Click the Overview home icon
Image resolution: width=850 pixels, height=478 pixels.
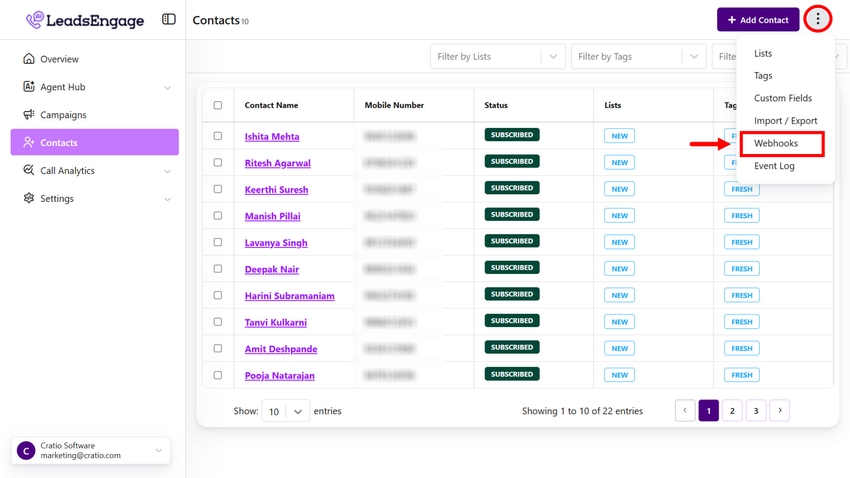point(29,59)
